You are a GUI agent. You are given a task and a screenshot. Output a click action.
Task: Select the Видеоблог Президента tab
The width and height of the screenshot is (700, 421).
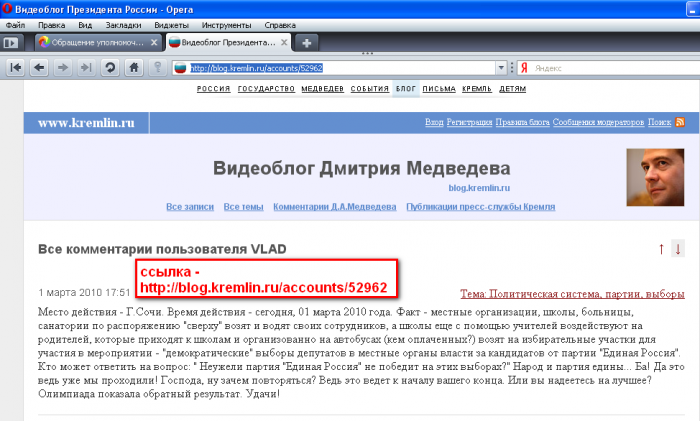(228, 42)
